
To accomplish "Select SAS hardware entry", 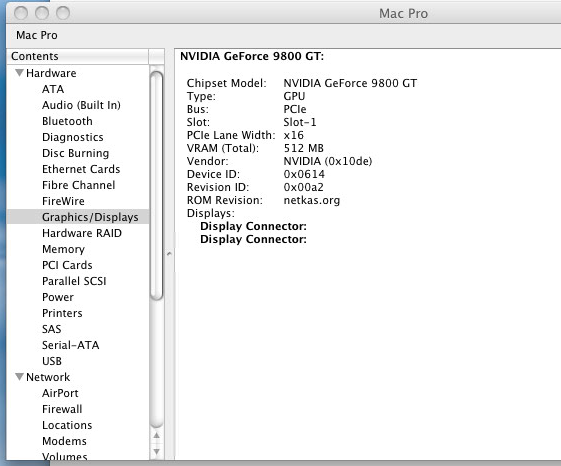I will [52, 329].
